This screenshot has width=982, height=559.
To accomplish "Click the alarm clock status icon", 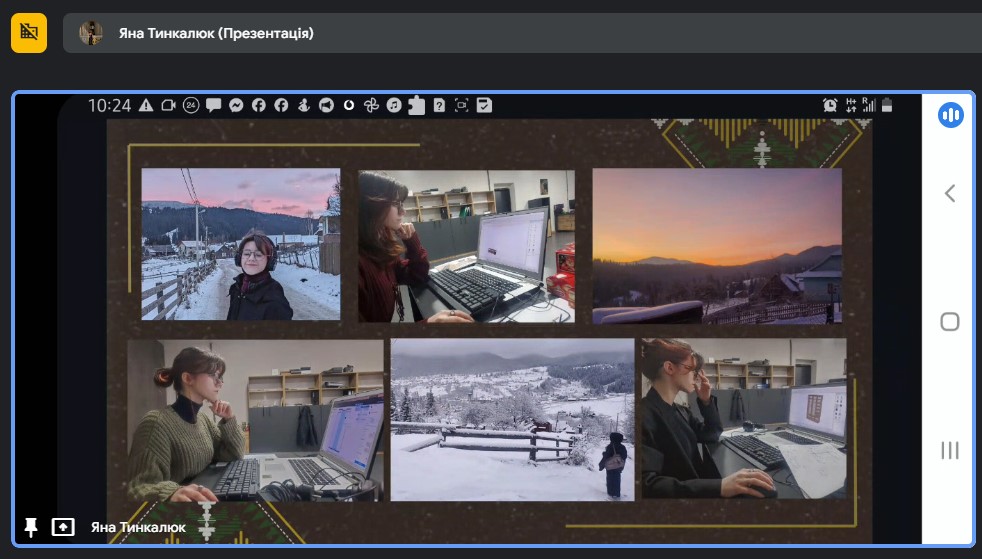I will point(830,105).
